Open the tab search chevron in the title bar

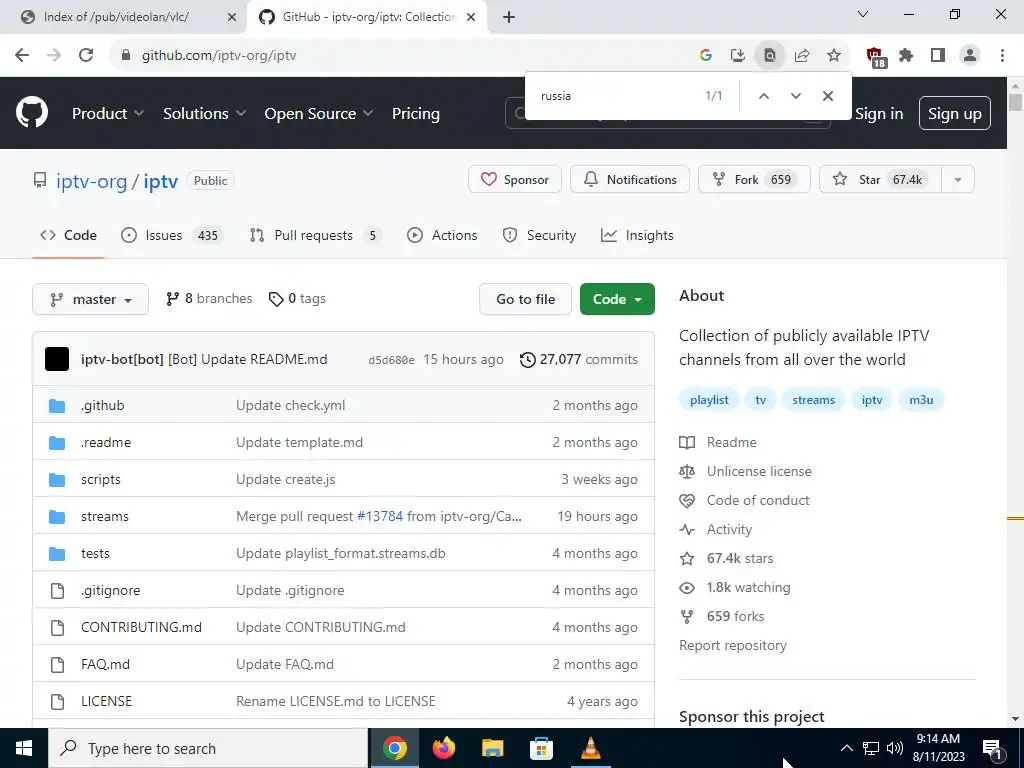click(x=863, y=14)
